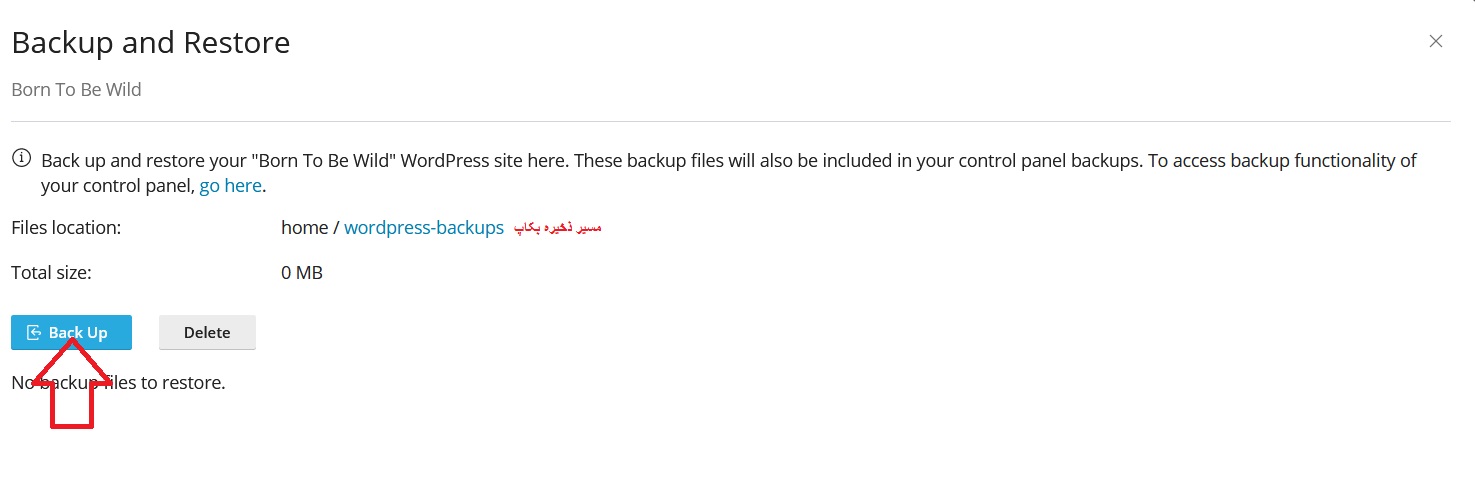Click "No backup files to restore" message

[118, 383]
